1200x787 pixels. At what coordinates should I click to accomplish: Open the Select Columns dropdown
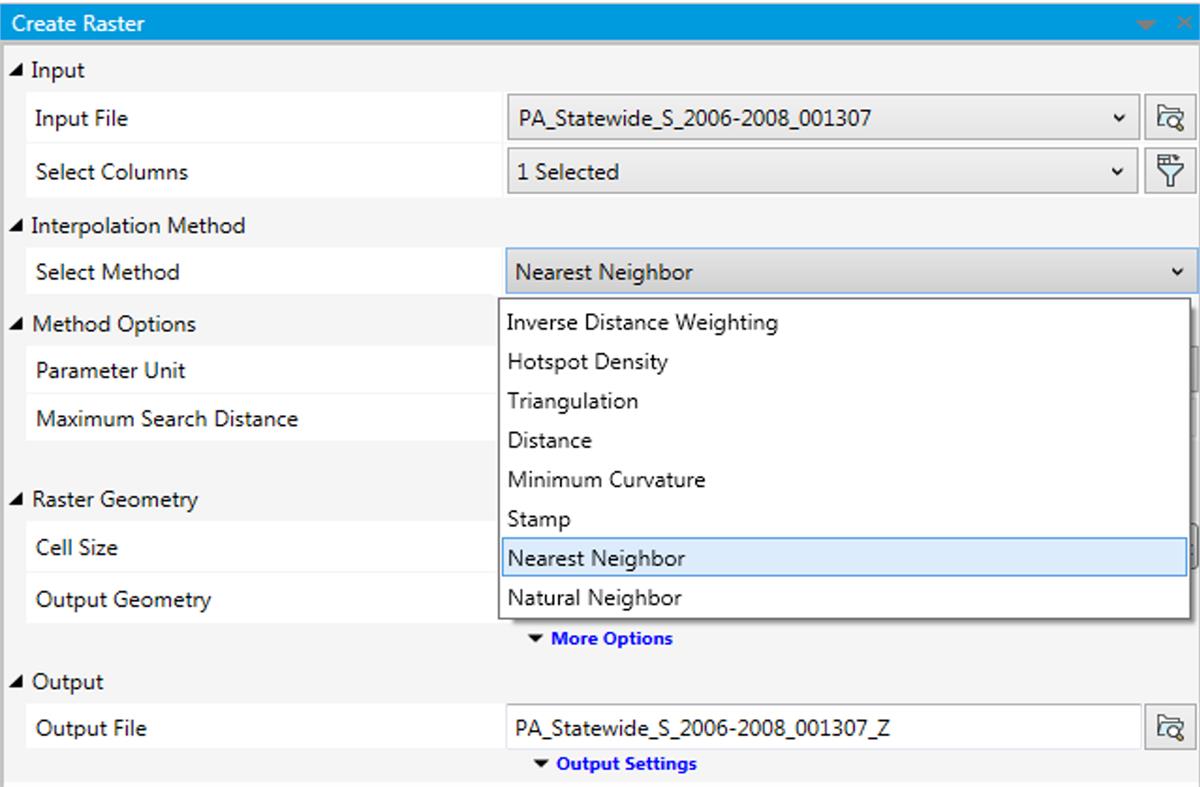(x=1118, y=171)
